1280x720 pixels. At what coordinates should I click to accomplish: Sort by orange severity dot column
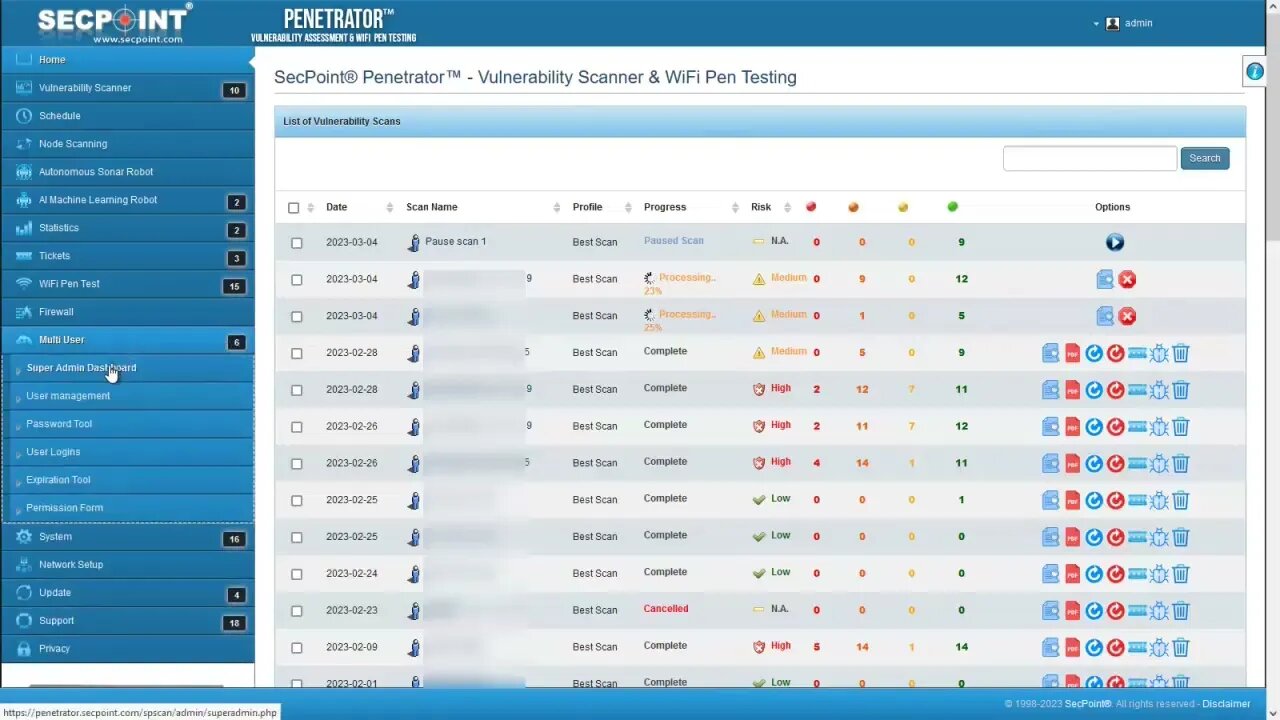tap(853, 207)
